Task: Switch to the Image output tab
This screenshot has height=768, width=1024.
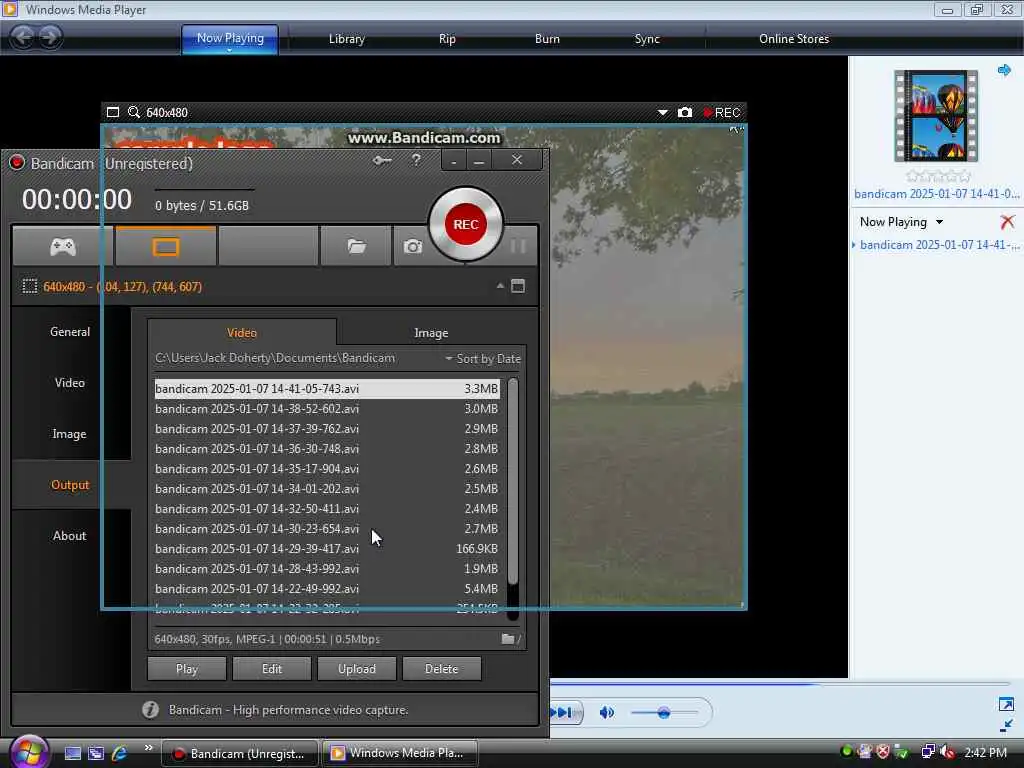Action: (x=431, y=332)
